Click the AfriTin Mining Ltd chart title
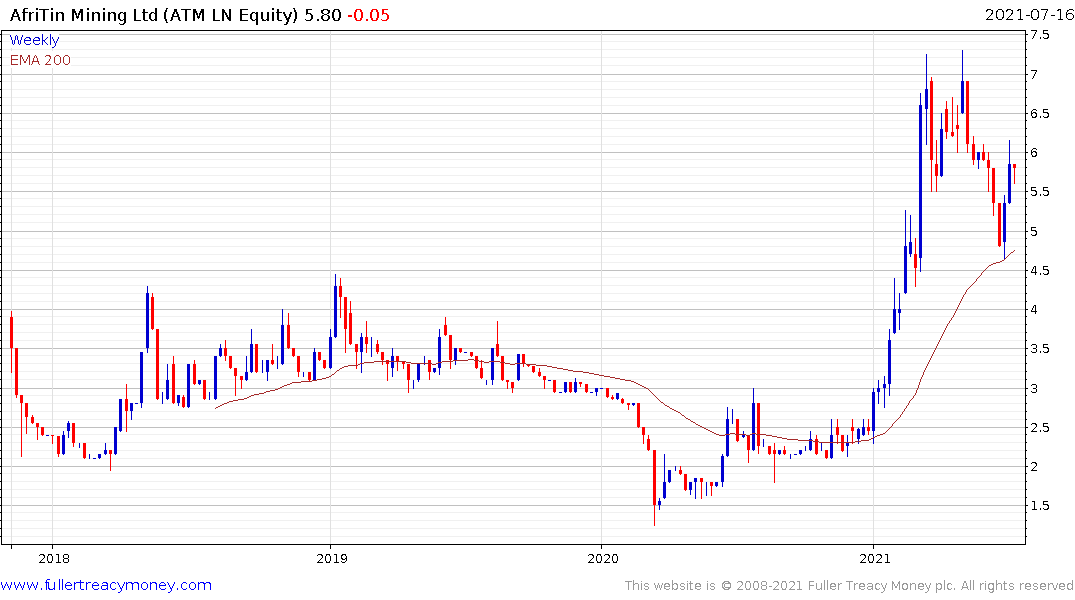This screenshot has height=600, width=1075. pyautogui.click(x=155, y=15)
